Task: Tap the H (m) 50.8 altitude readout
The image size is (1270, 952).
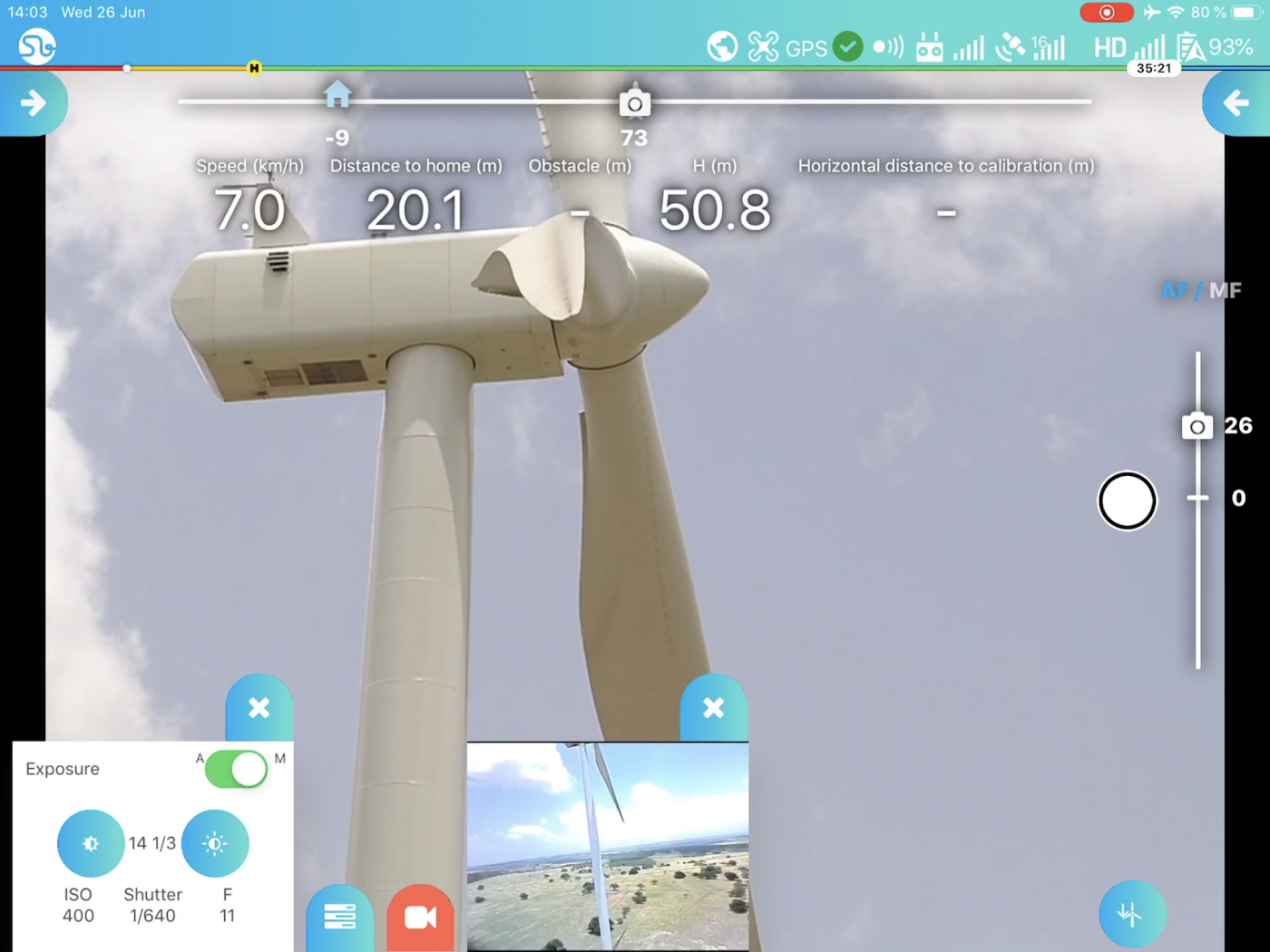Action: 715,197
